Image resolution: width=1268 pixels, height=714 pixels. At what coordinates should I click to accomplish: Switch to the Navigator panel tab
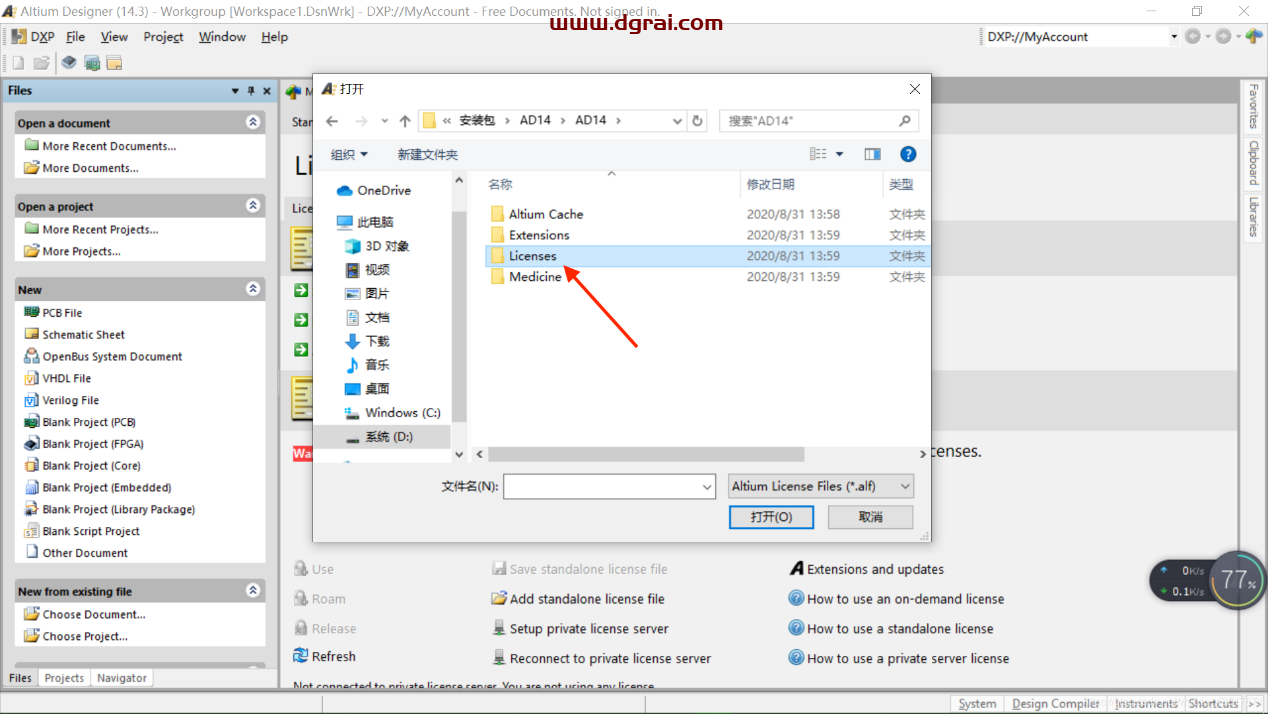[122, 678]
